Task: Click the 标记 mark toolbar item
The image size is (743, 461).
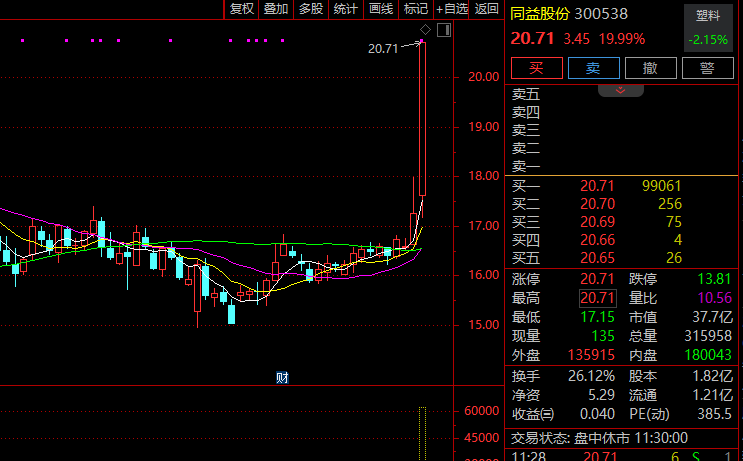Action: tap(415, 9)
